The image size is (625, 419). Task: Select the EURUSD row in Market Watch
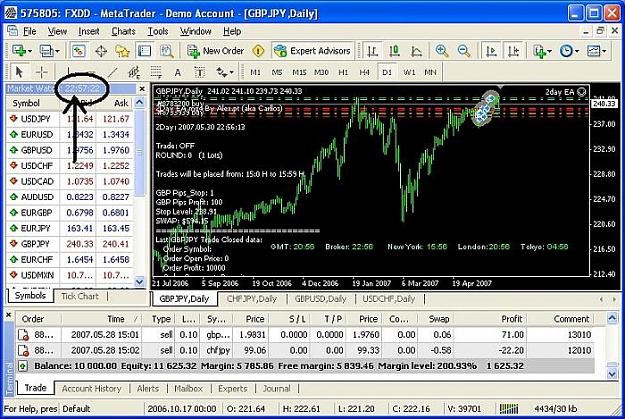(x=70, y=135)
